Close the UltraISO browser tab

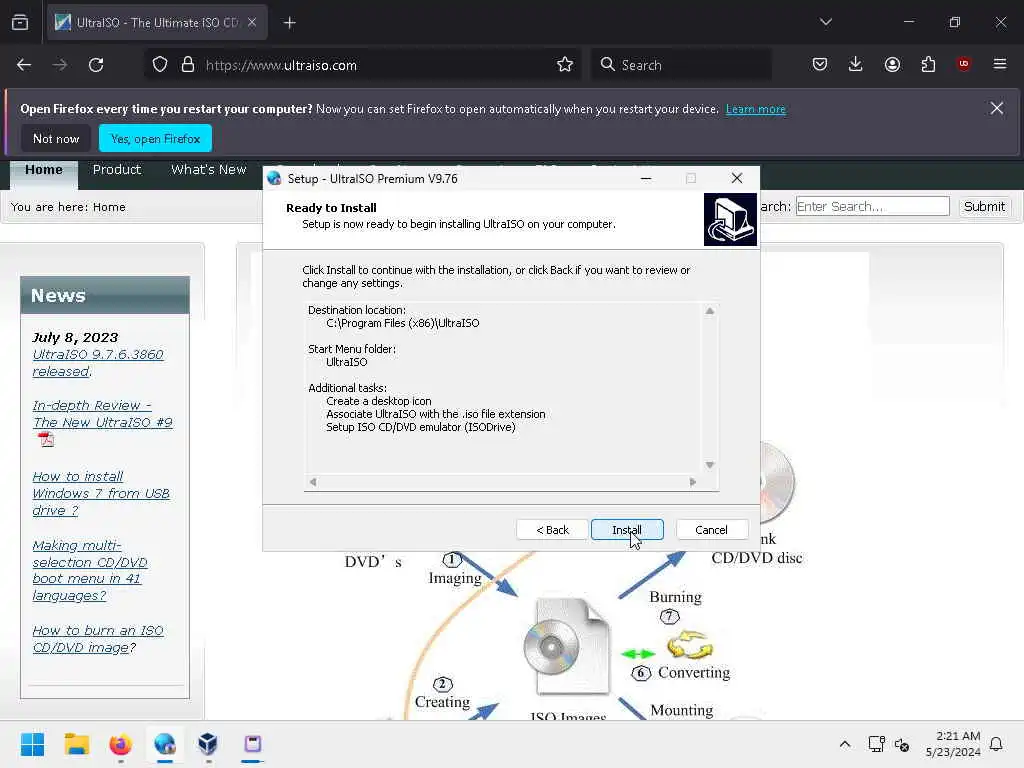point(252,22)
